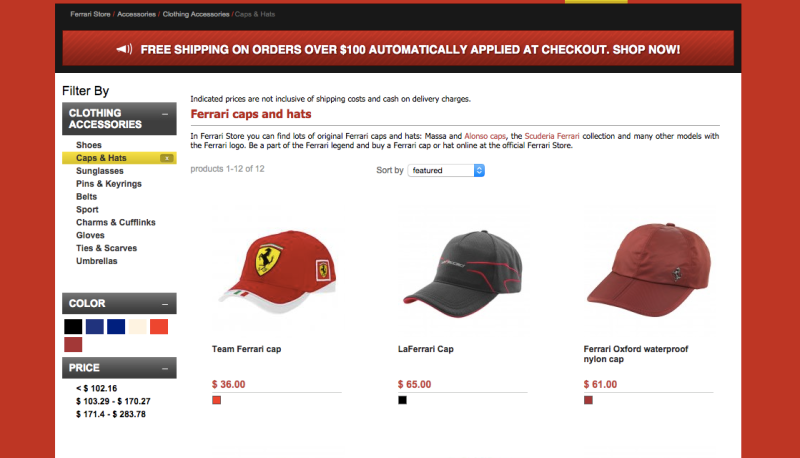Follow the Alonso caps link
The height and width of the screenshot is (458, 800).
pyautogui.click(x=485, y=136)
